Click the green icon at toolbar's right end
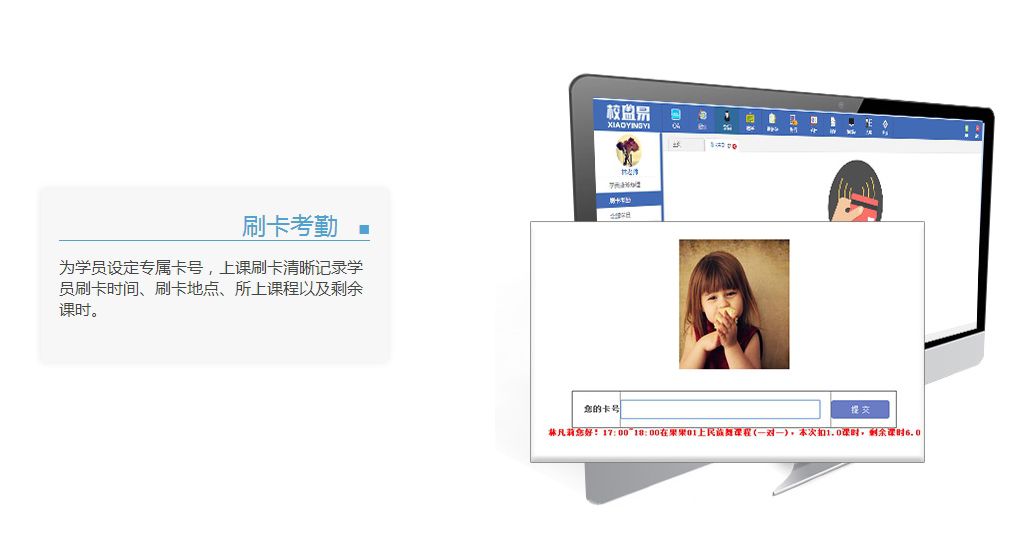Screen dimensions: 1025x547 coord(966,130)
